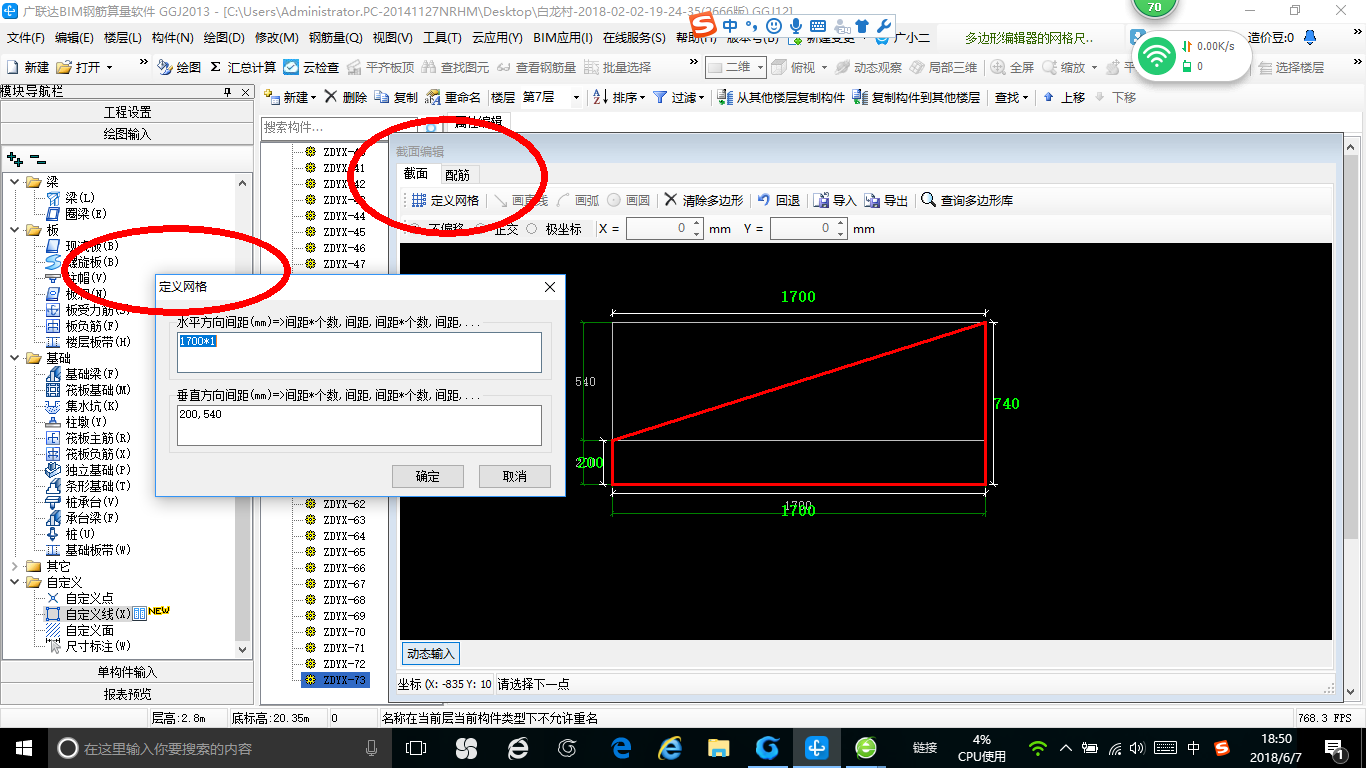
Task: Click 导入 import polygon icon
Action: pyautogui.click(x=820, y=200)
